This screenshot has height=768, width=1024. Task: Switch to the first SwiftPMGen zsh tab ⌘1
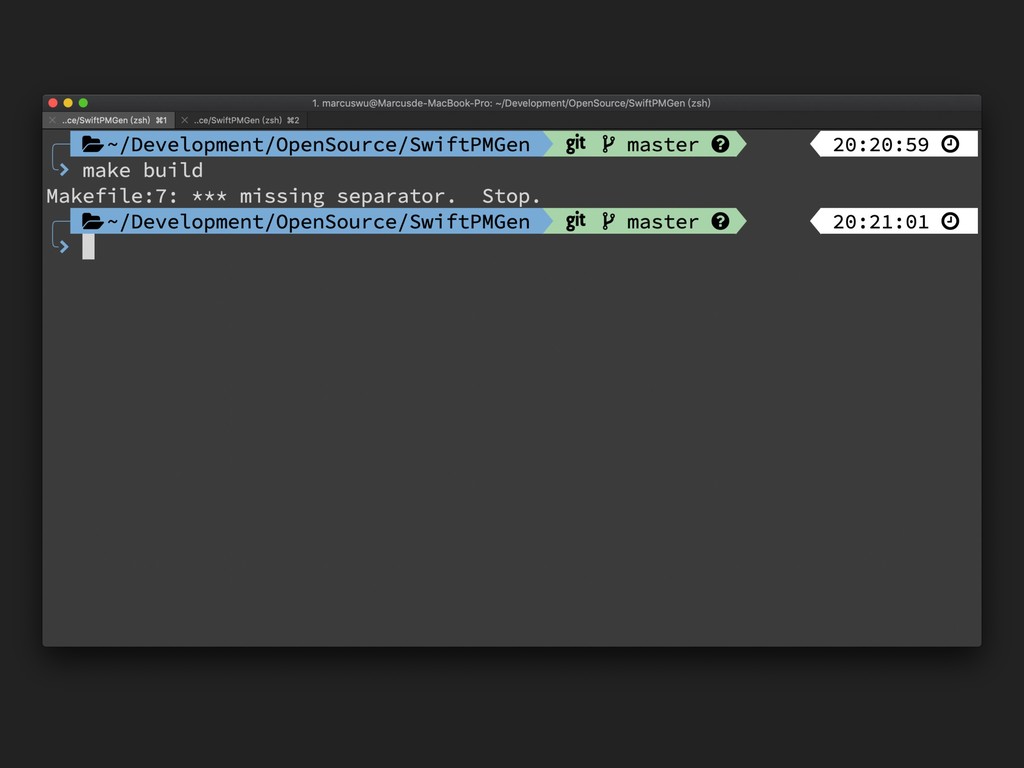click(x=109, y=120)
